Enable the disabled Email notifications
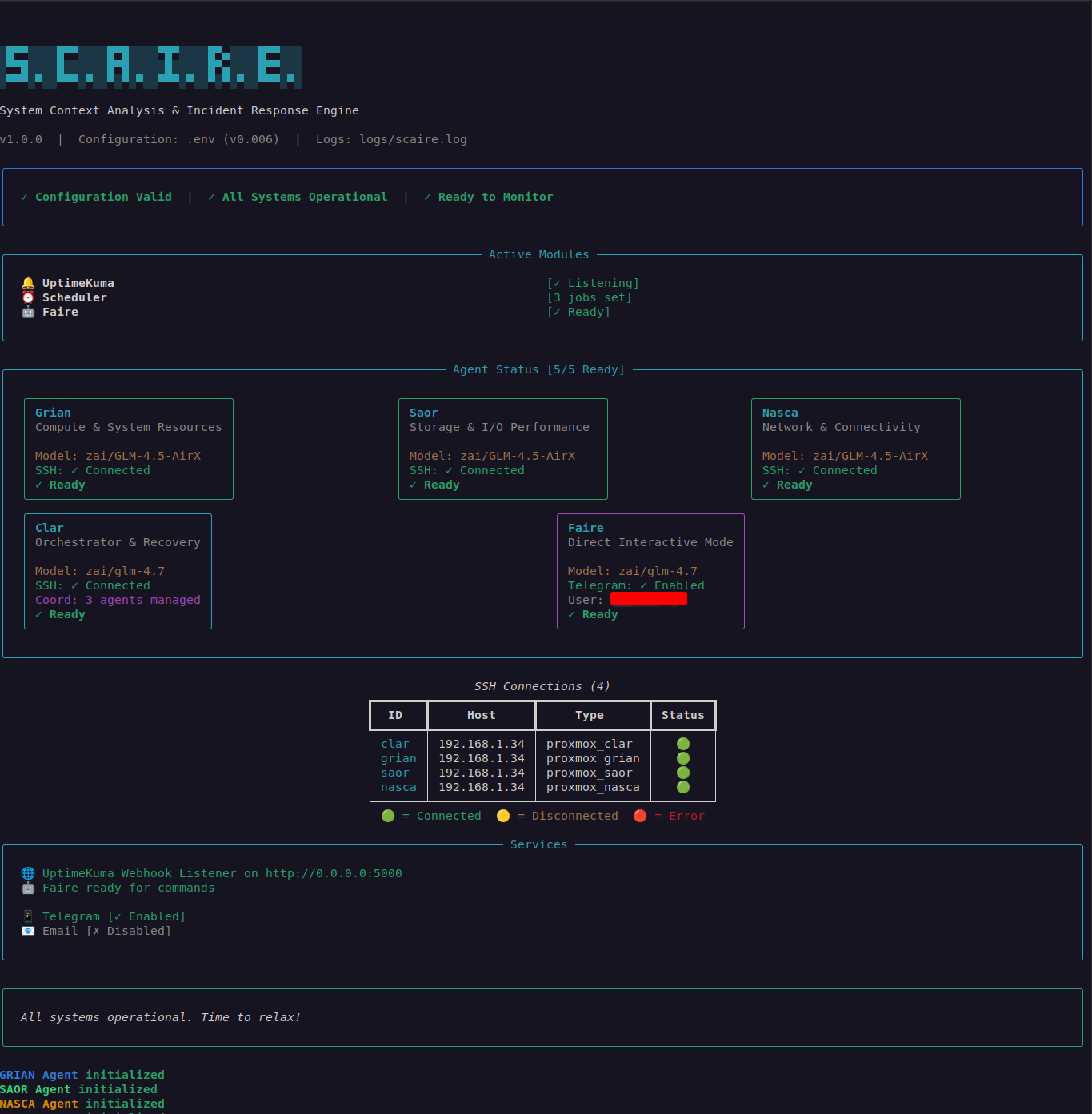The image size is (1092, 1114). (x=129, y=930)
